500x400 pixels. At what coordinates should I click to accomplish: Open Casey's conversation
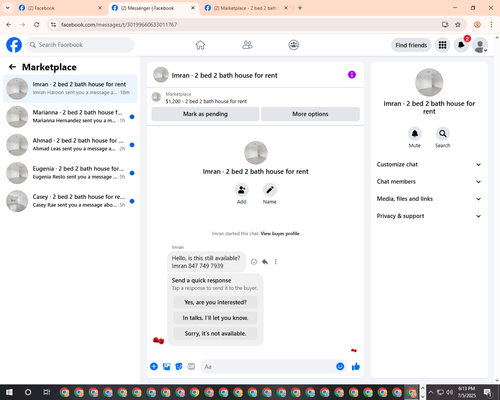[x=70, y=201]
